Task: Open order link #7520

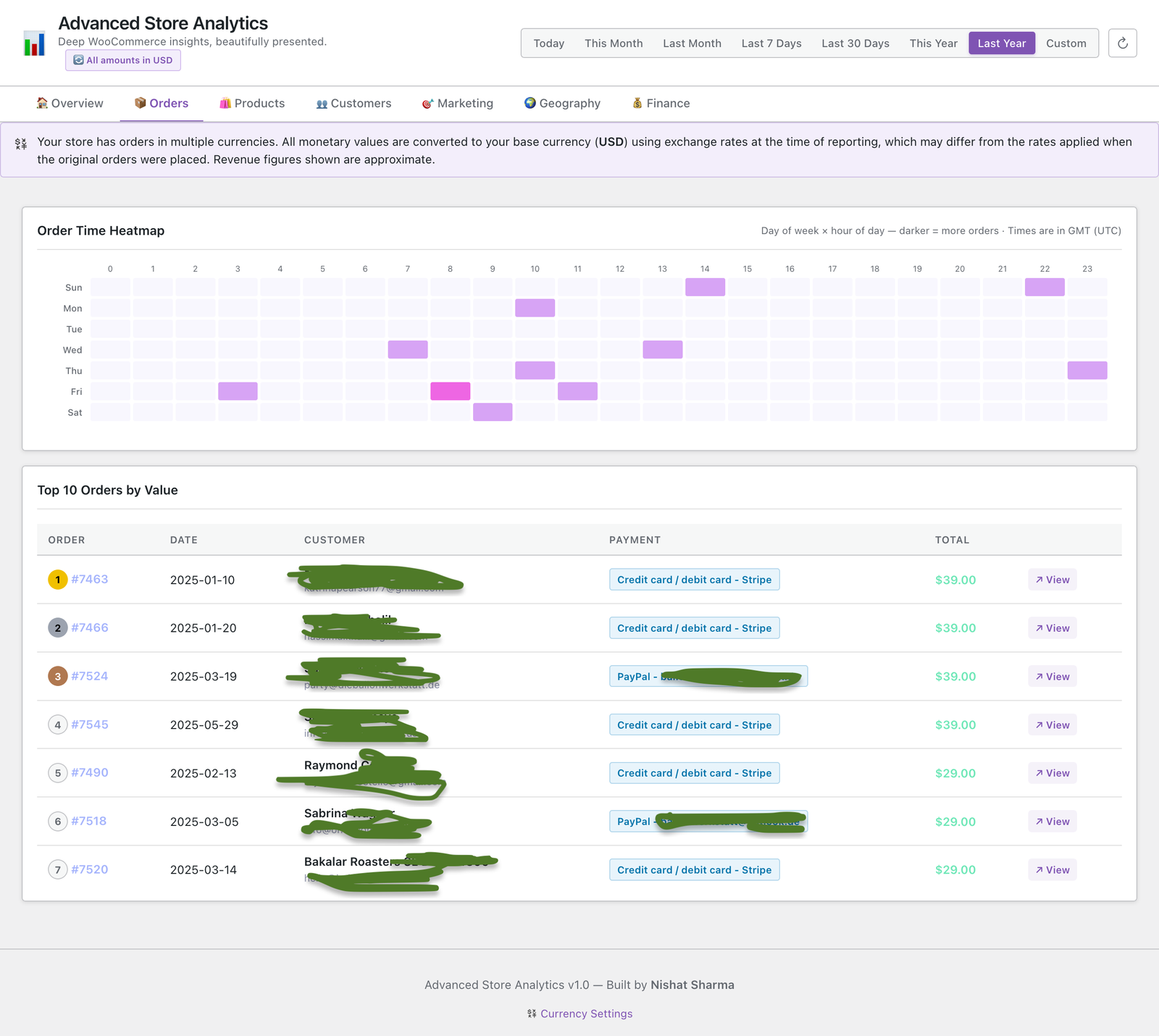Action: click(90, 869)
